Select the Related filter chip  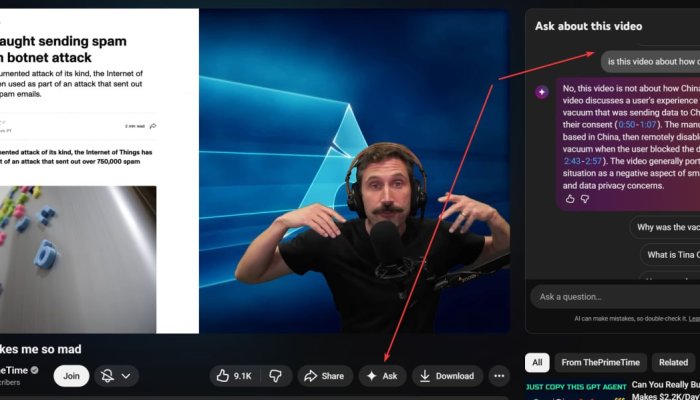pos(674,362)
